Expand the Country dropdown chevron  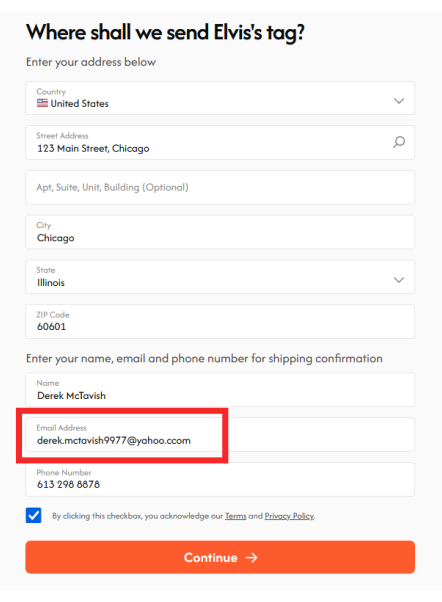pyautogui.click(x=399, y=101)
